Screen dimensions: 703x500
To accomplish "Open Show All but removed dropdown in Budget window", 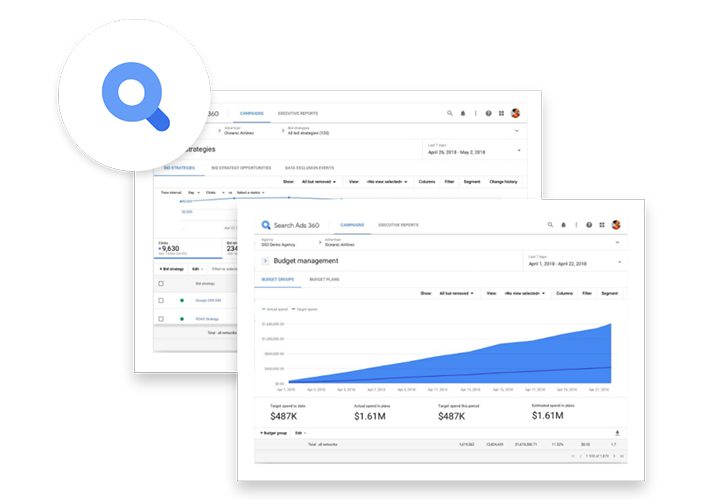I will (x=456, y=293).
